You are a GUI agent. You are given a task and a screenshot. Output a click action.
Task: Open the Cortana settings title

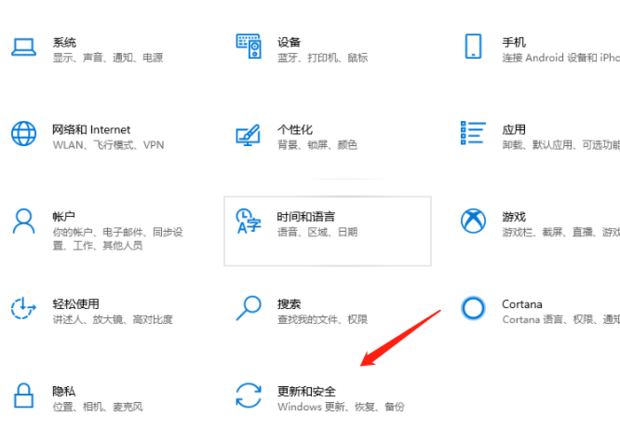[522, 304]
